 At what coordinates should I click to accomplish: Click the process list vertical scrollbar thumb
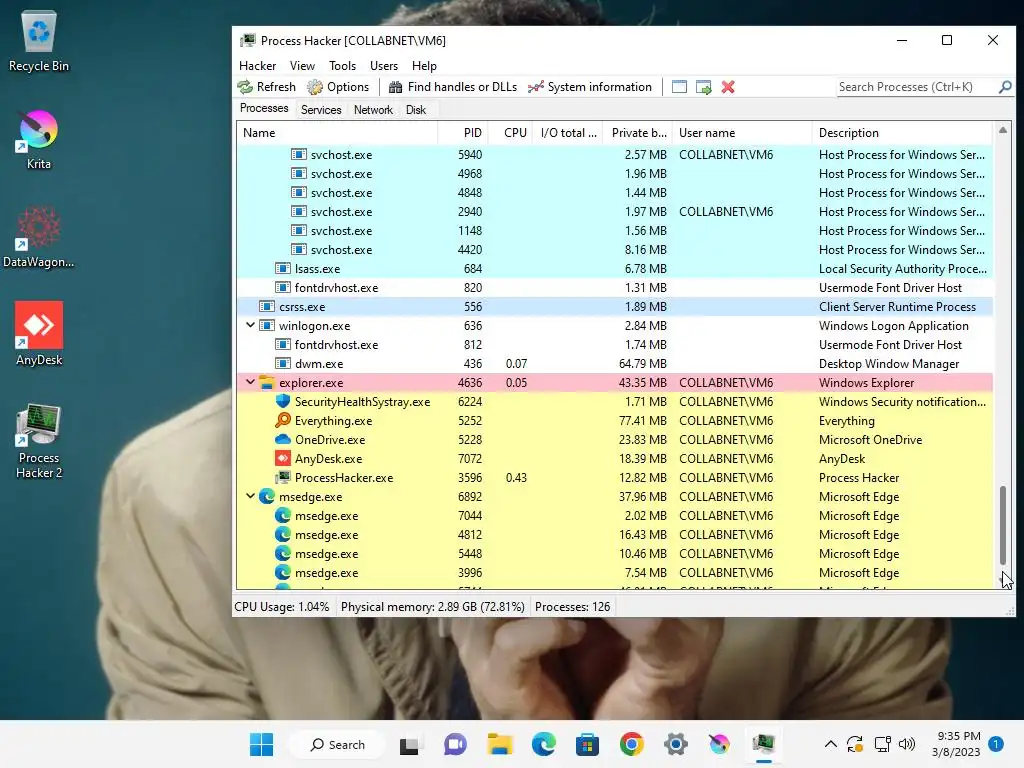pos(1003,525)
